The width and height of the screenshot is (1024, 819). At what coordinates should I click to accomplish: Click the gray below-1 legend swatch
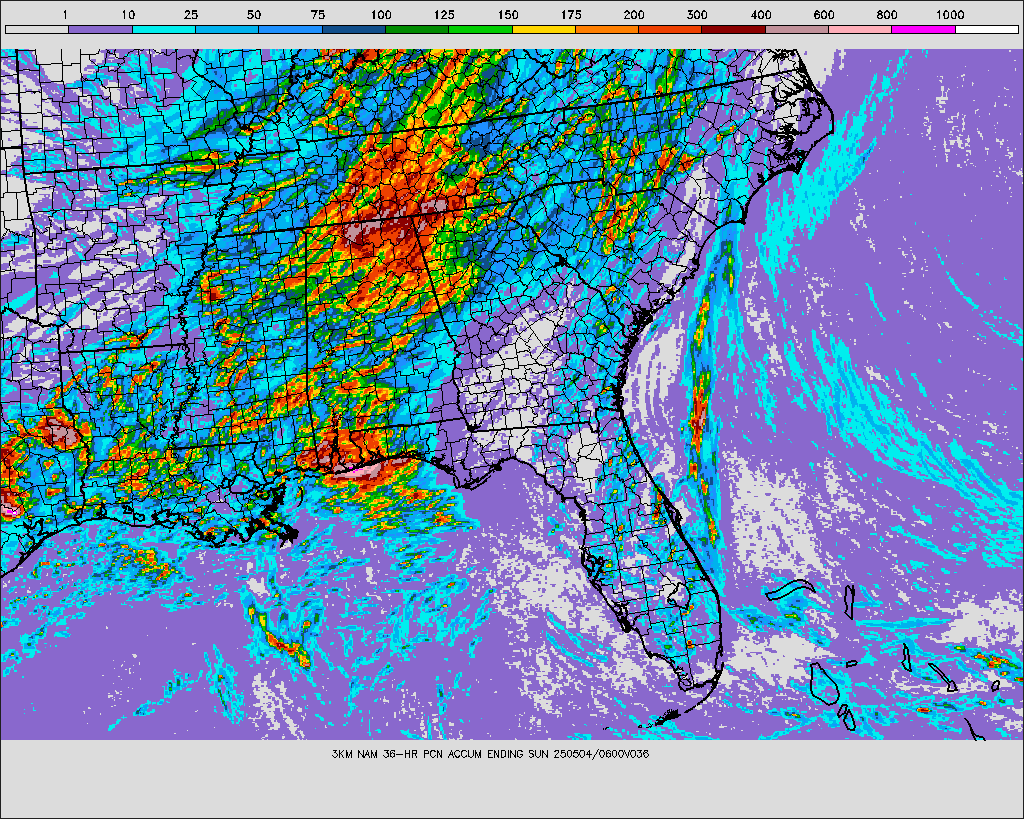[x=37, y=29]
